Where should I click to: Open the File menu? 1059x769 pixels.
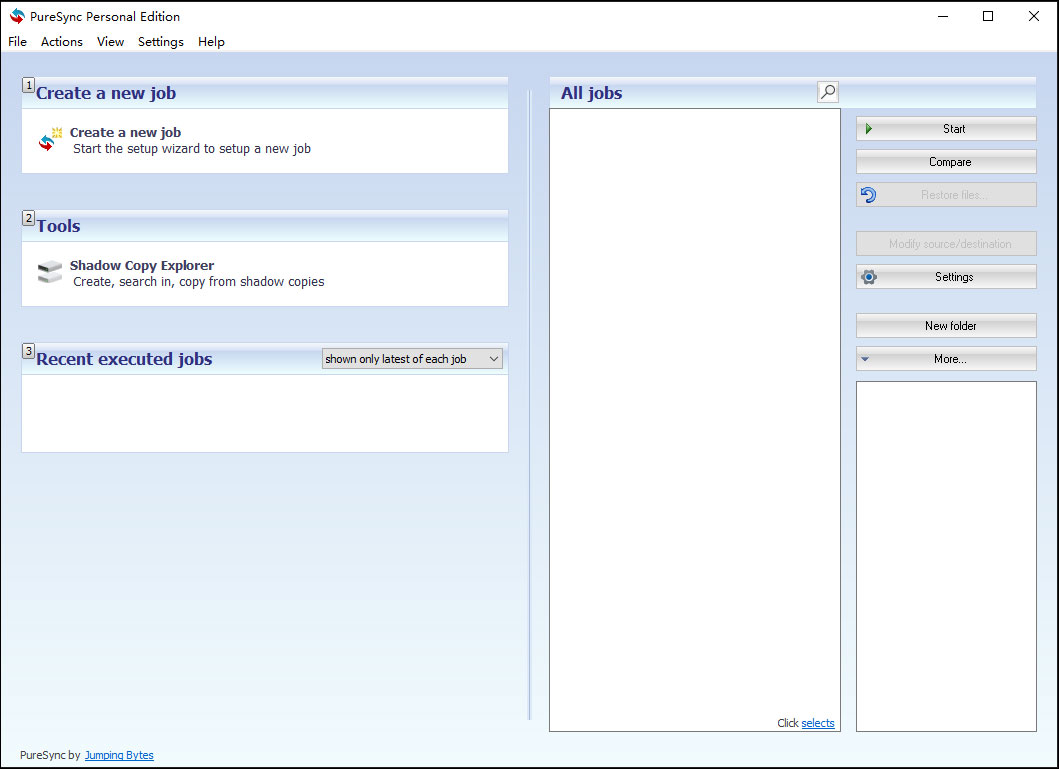point(18,42)
